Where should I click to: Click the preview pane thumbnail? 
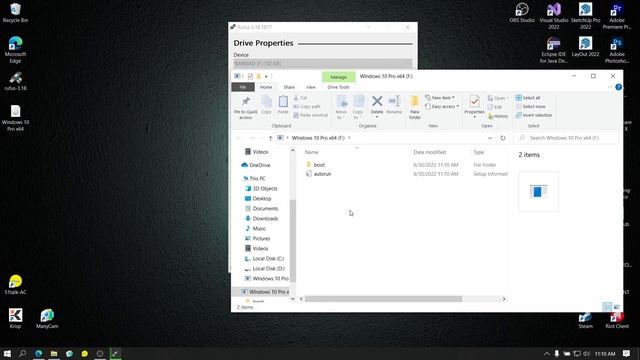point(538,191)
